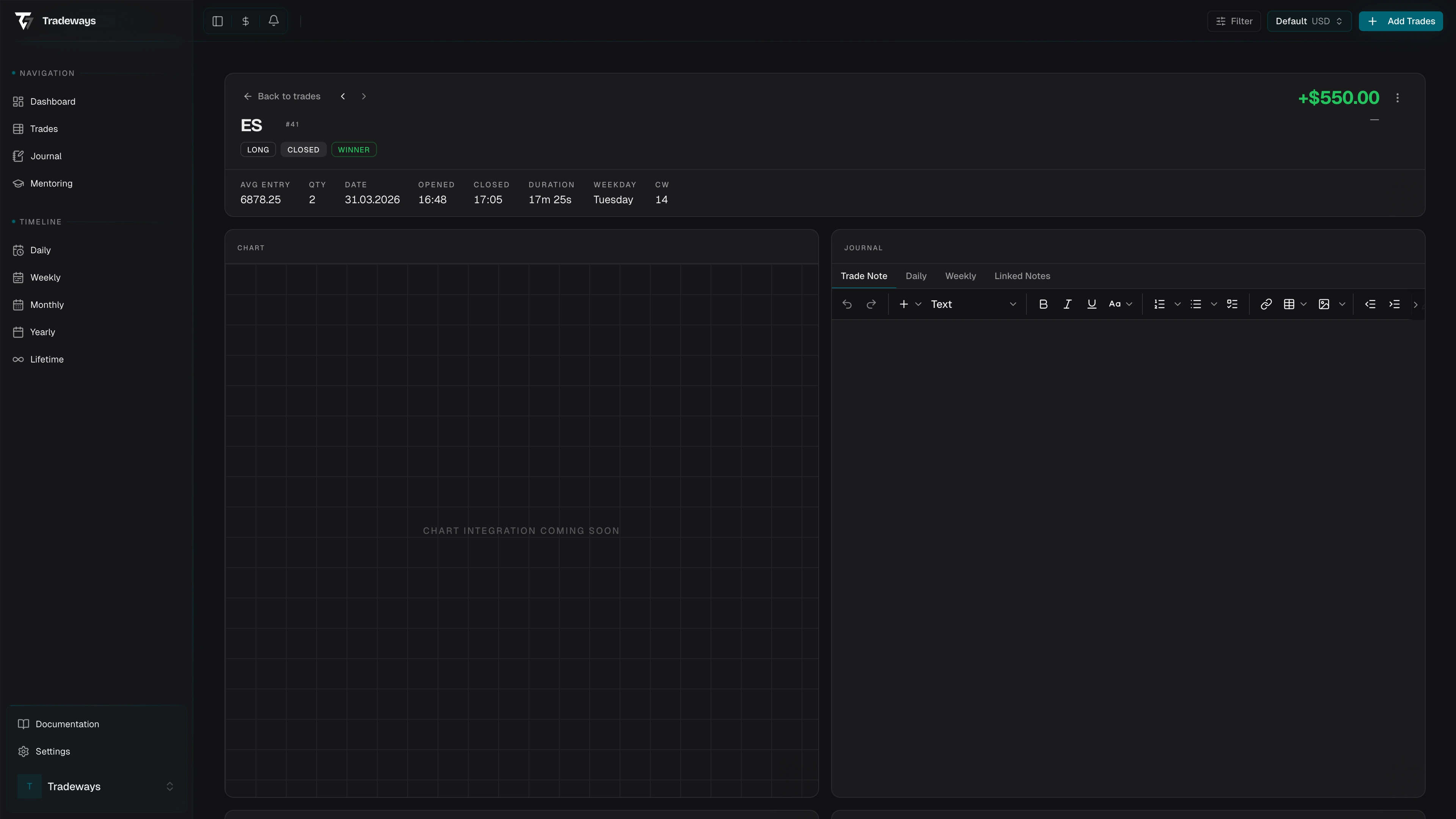The image size is (1456, 819).
Task: Insert a link using the link icon
Action: pos(1266,304)
